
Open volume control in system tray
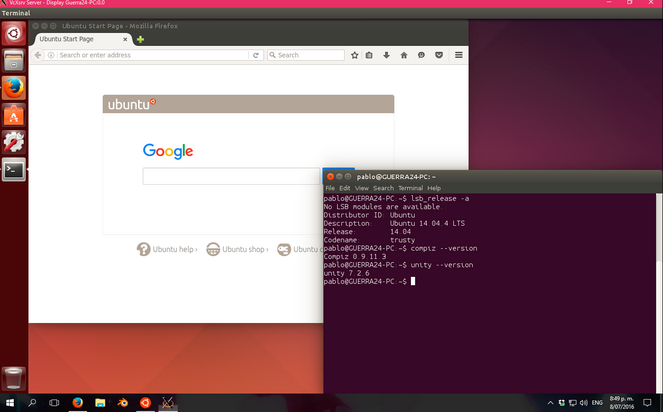tap(584, 403)
